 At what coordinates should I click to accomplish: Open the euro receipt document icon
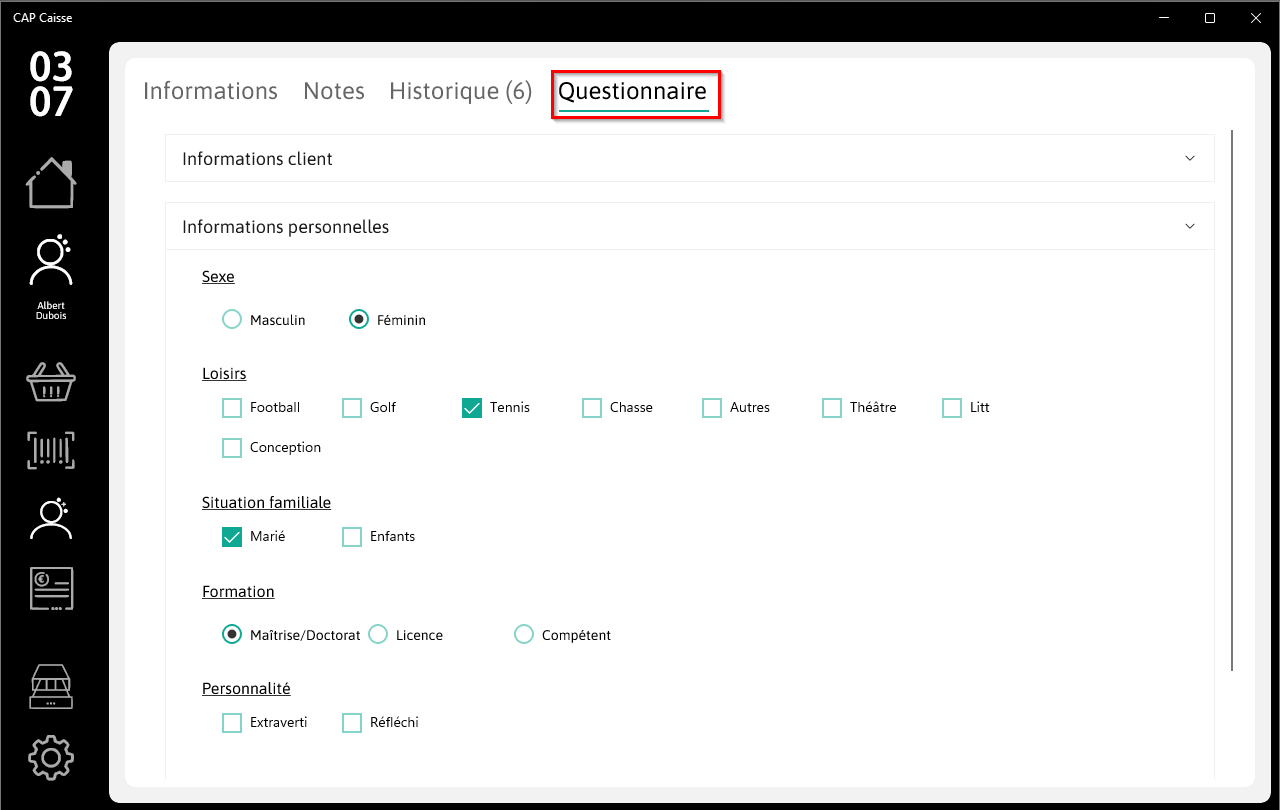pyautogui.click(x=51, y=589)
